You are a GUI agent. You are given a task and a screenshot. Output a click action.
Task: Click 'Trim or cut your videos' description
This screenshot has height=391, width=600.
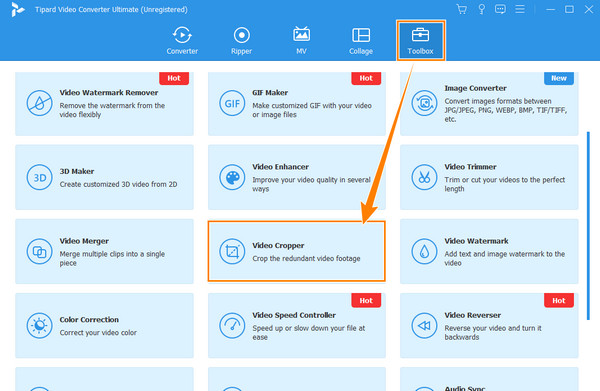coord(504,184)
